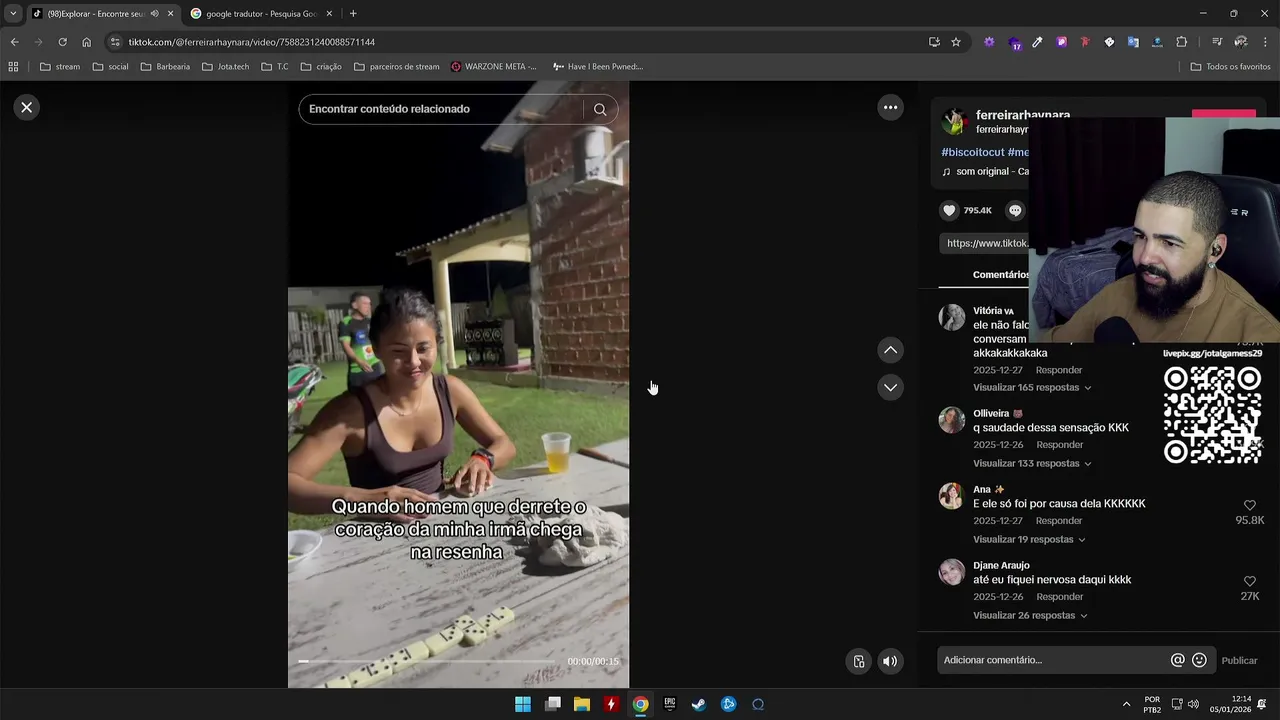
Task: Go back in browser history
Action: pyautogui.click(x=14, y=42)
